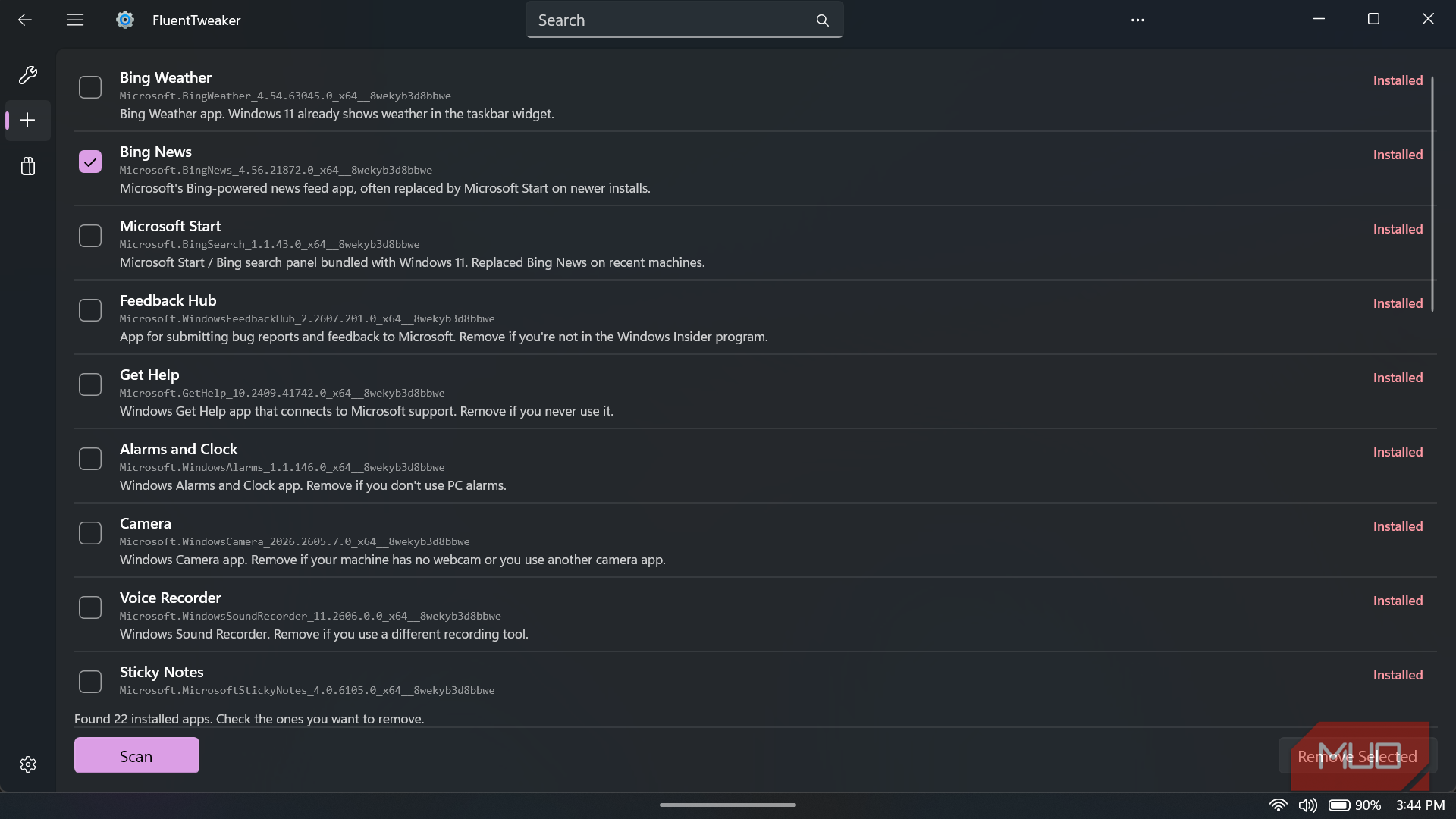Click the Microsoft.GetHelp package ID text
The height and width of the screenshot is (819, 1456).
tap(282, 393)
